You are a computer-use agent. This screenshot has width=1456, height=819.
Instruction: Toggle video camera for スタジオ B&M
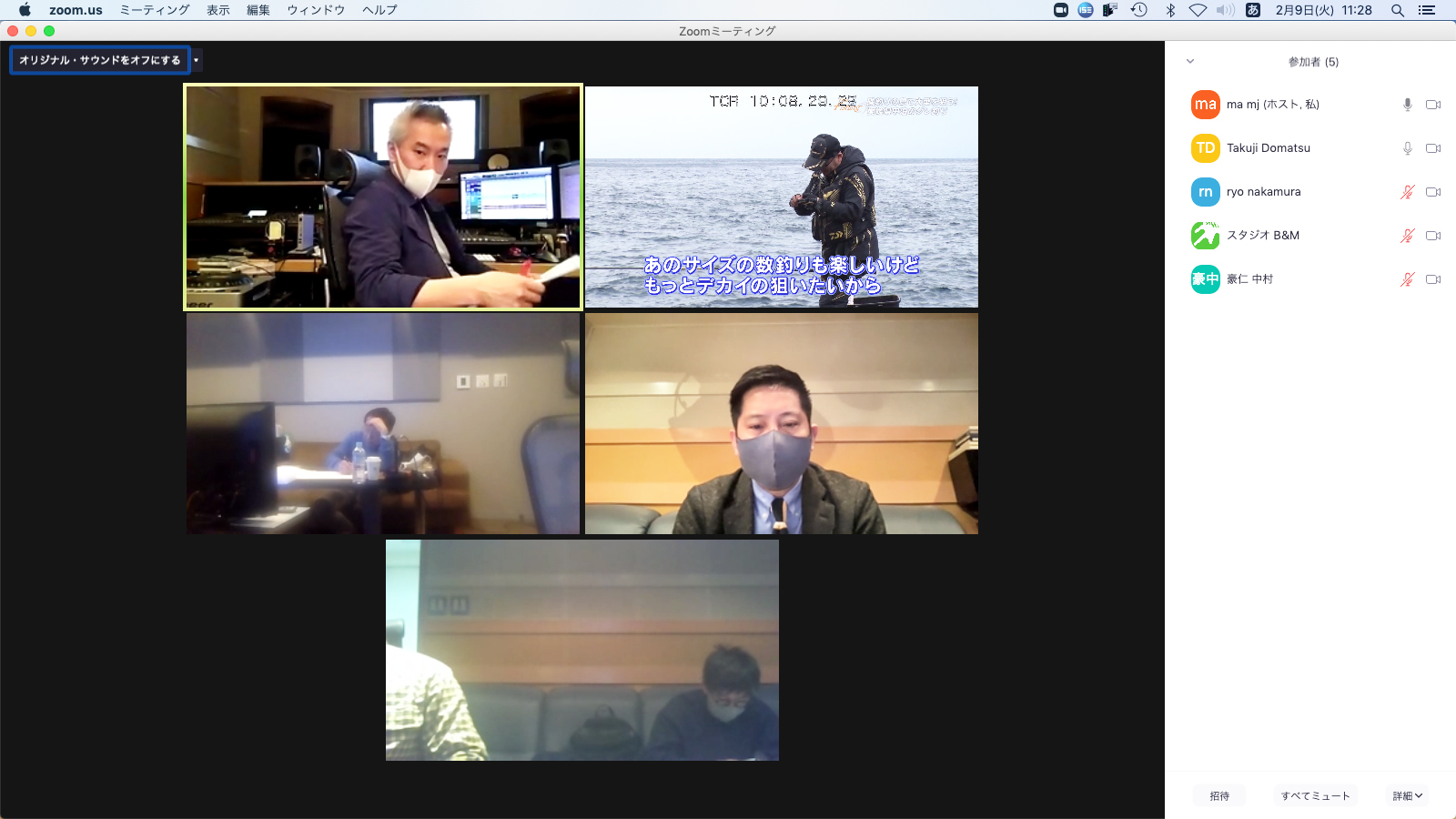pyautogui.click(x=1432, y=236)
